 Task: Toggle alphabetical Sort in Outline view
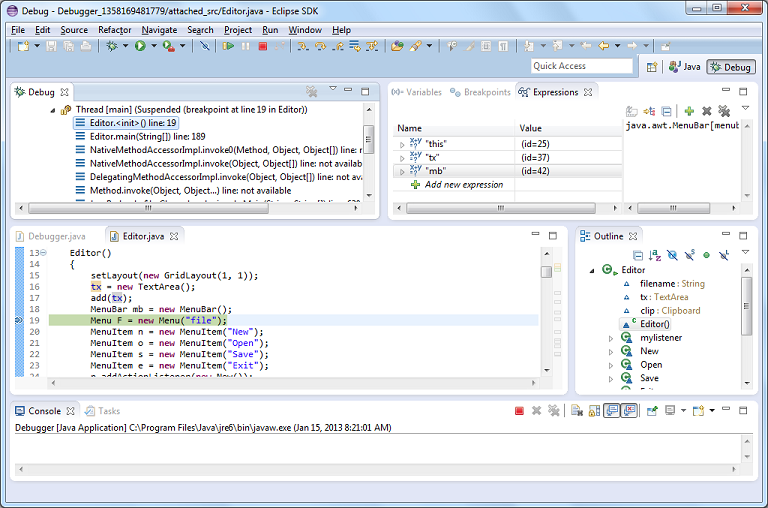655,255
